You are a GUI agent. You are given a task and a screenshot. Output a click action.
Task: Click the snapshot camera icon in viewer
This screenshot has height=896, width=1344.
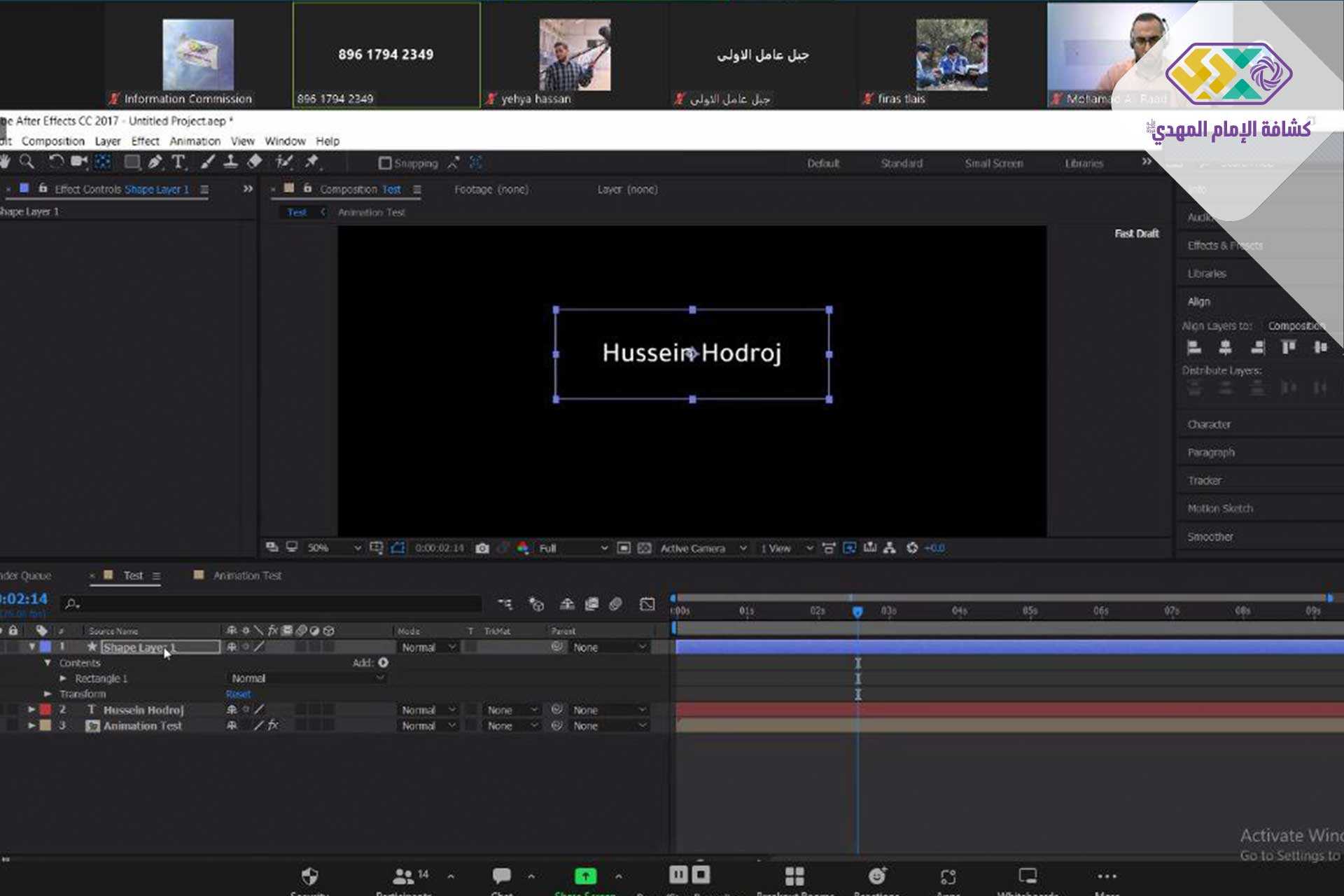[482, 548]
